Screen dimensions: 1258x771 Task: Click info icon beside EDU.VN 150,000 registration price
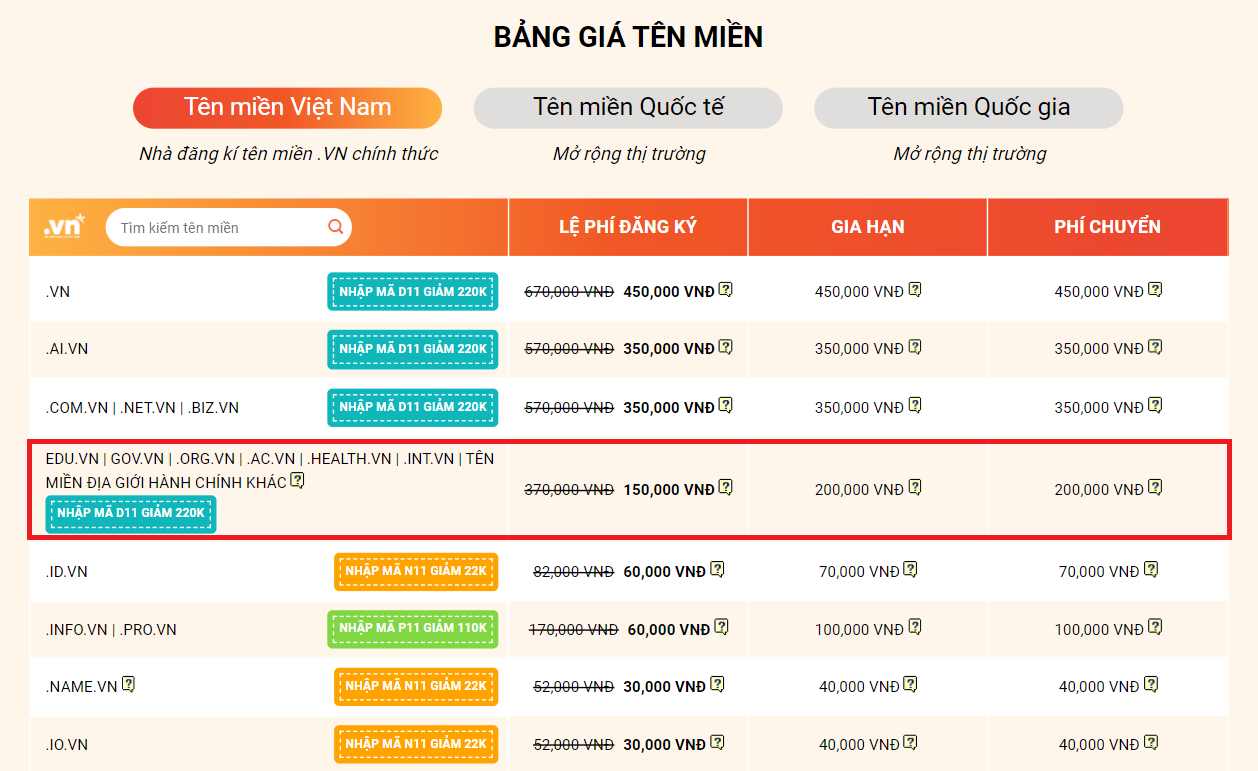(726, 488)
